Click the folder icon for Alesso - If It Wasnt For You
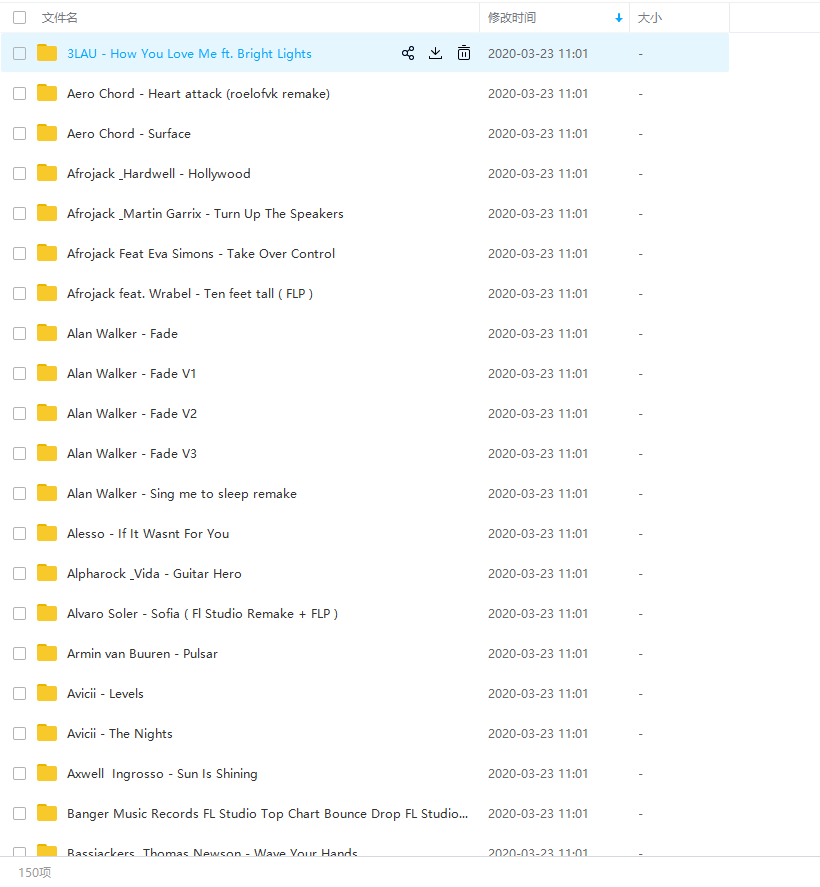This screenshot has height=887, width=820. 47,533
